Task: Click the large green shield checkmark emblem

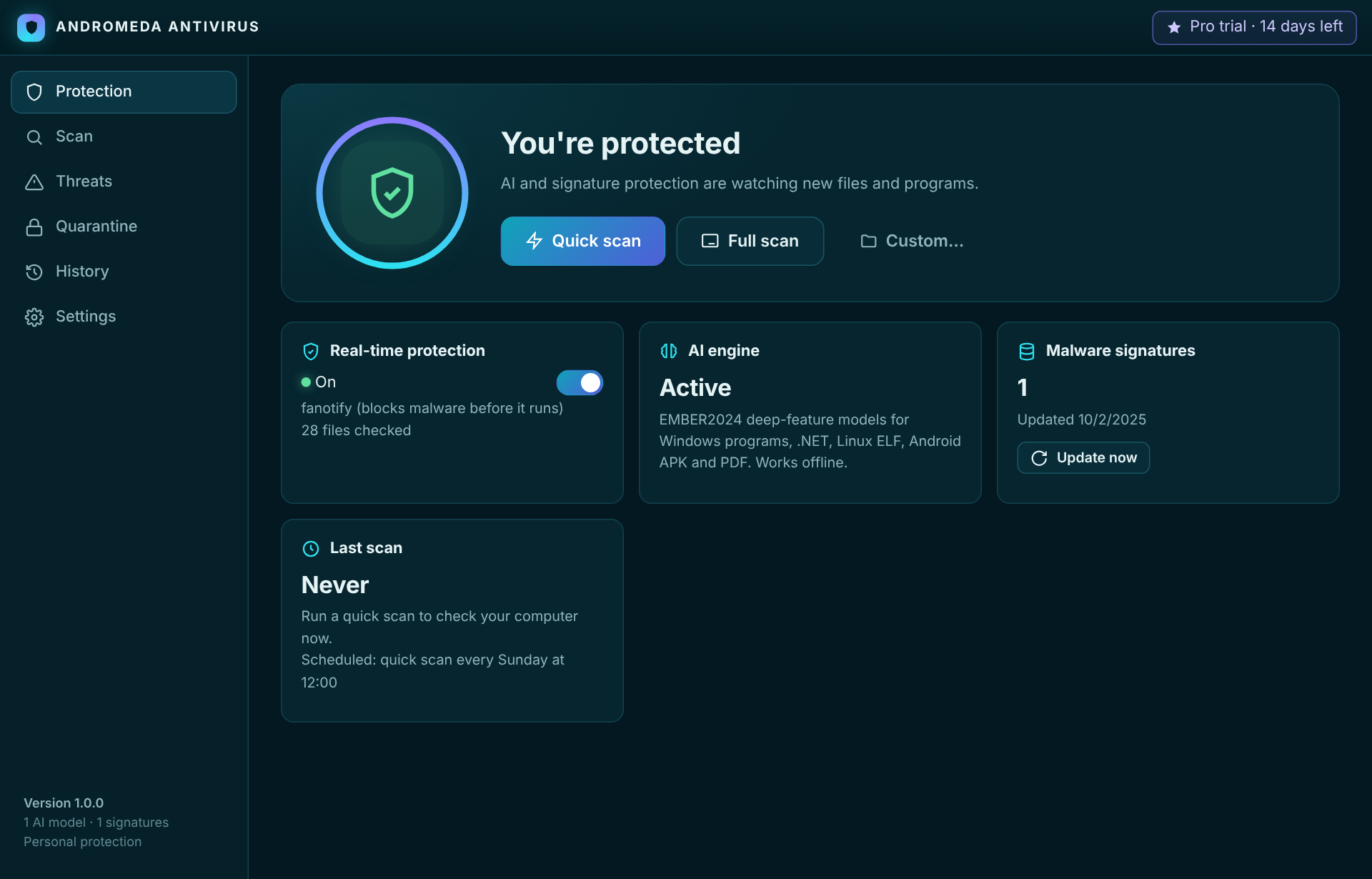Action: pyautogui.click(x=392, y=193)
